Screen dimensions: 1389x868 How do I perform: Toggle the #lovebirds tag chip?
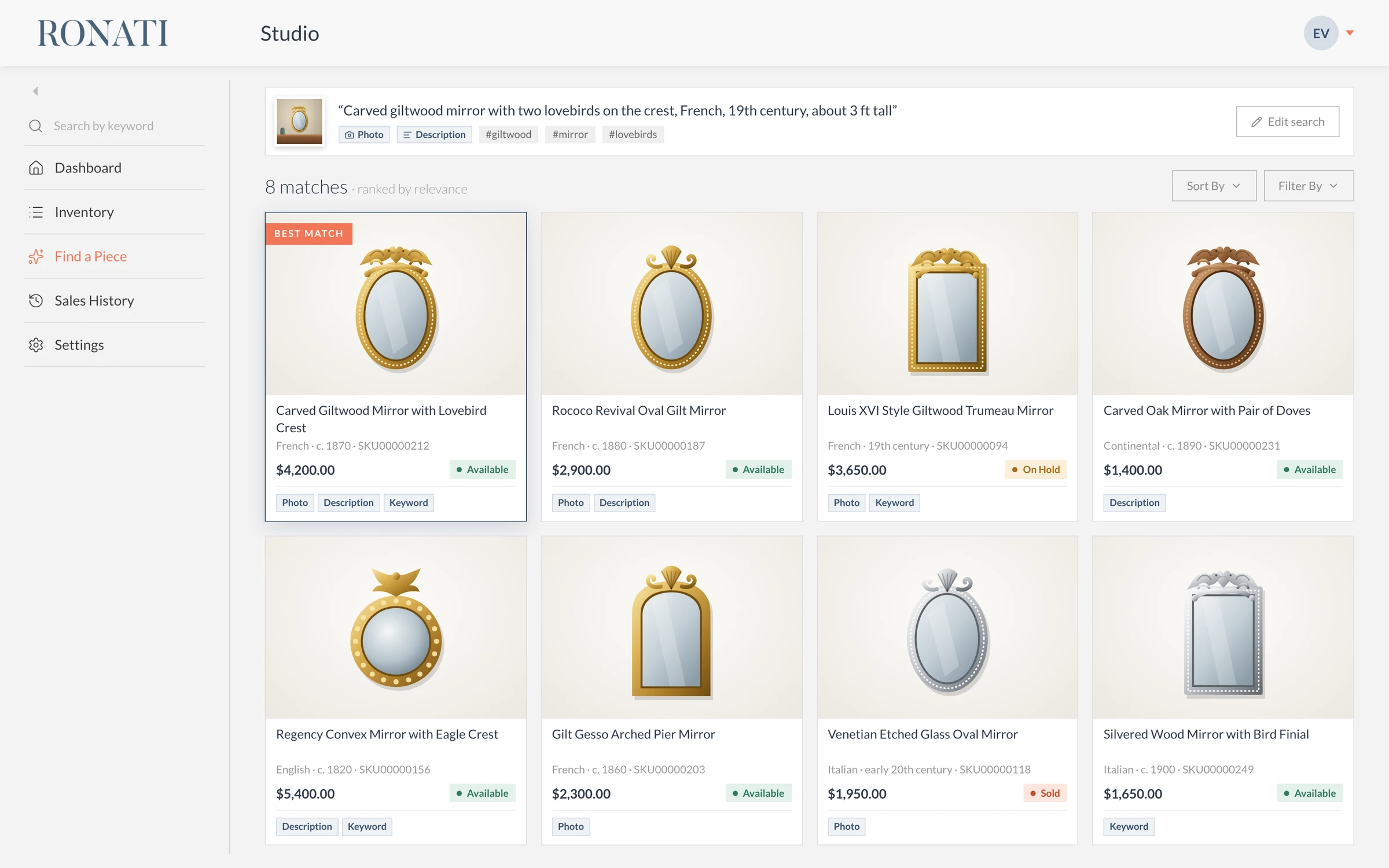(x=633, y=134)
